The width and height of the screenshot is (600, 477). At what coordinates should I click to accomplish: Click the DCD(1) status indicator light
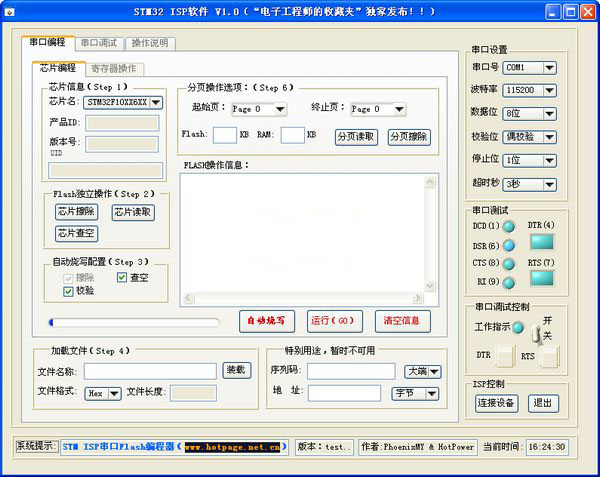(x=510, y=226)
